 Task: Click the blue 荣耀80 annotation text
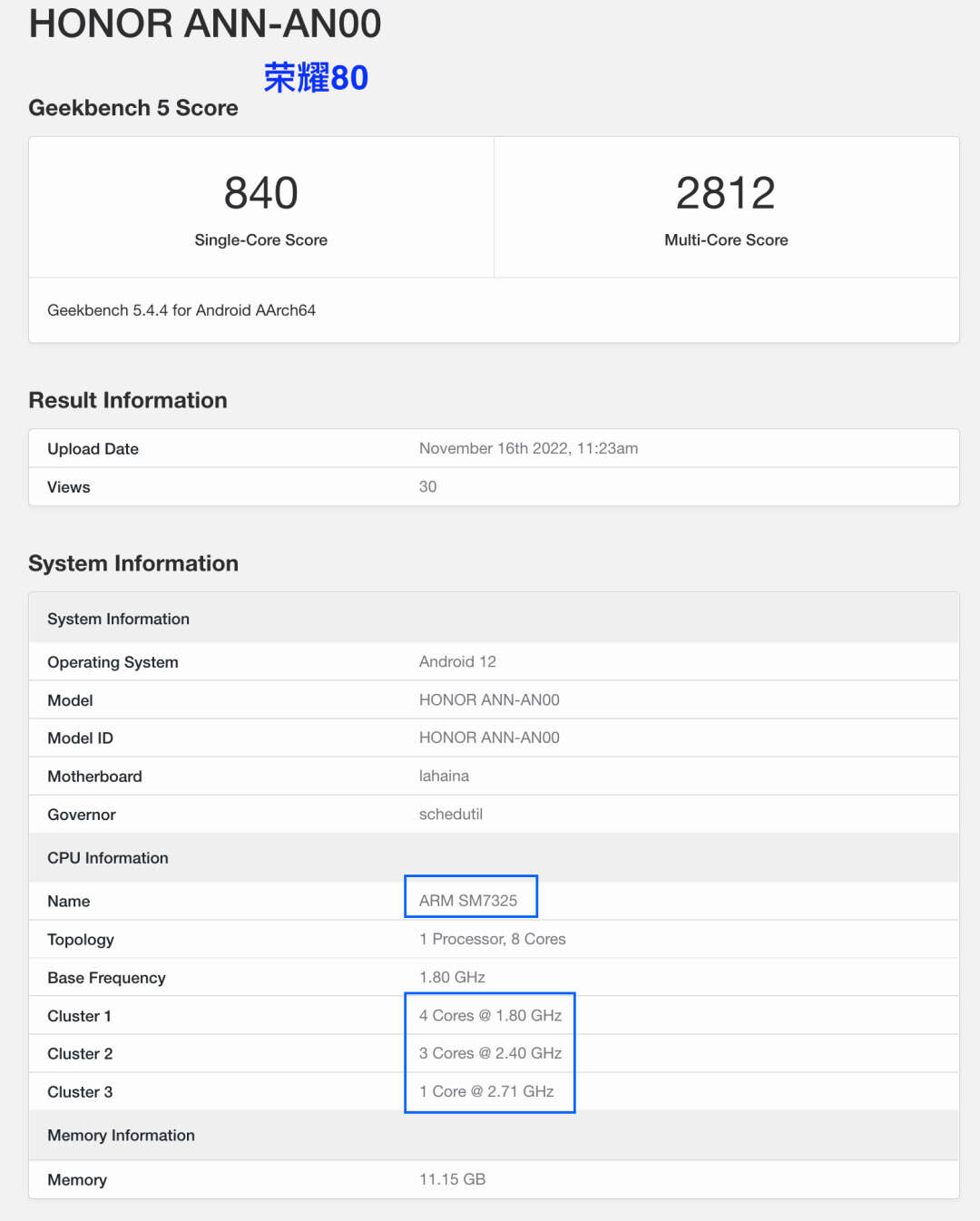click(316, 78)
